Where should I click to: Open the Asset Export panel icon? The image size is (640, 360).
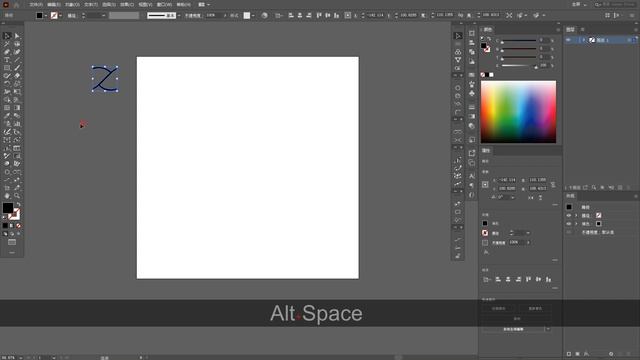[x=472, y=153]
